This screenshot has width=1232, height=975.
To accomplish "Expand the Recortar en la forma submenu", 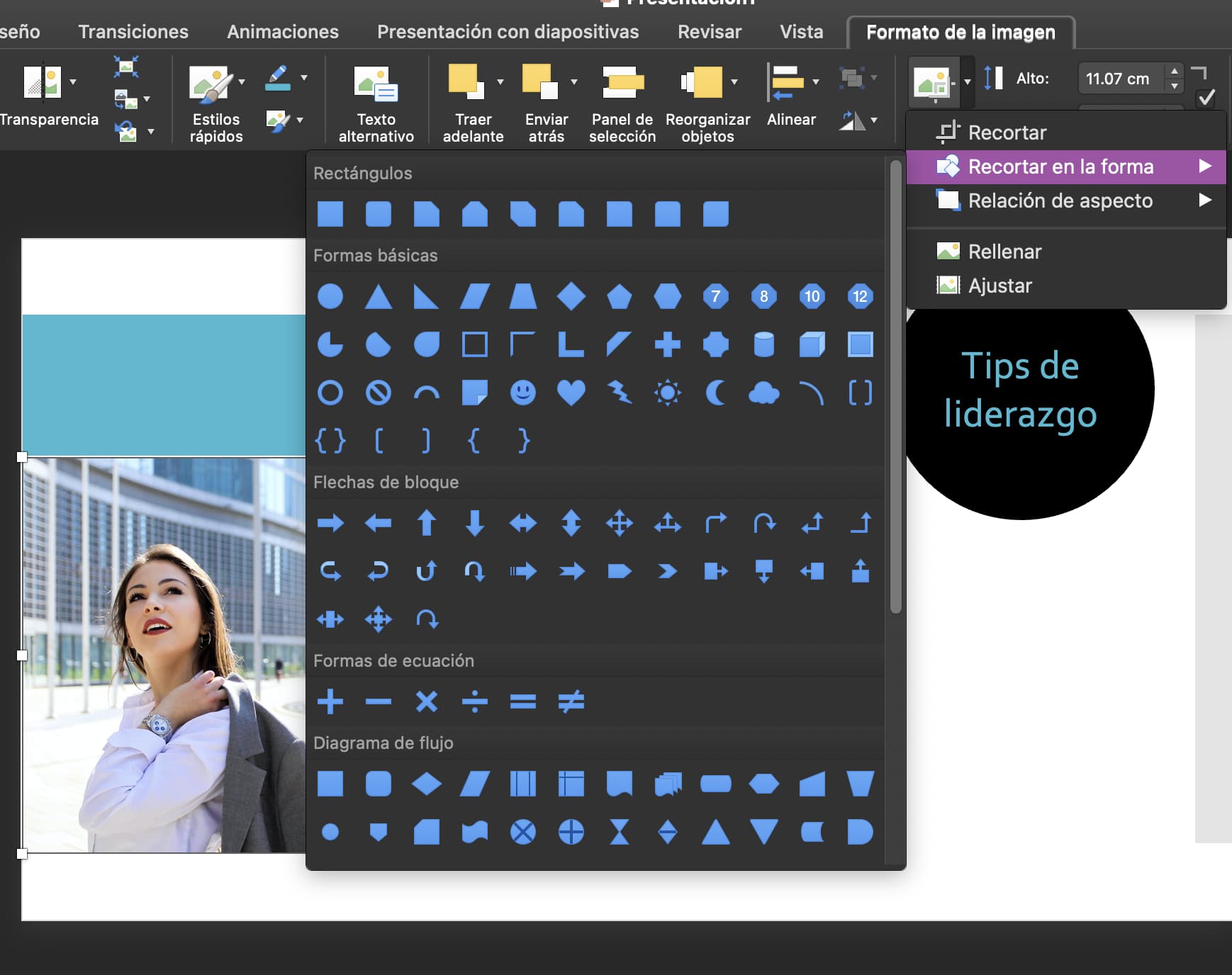I will 1063,167.
